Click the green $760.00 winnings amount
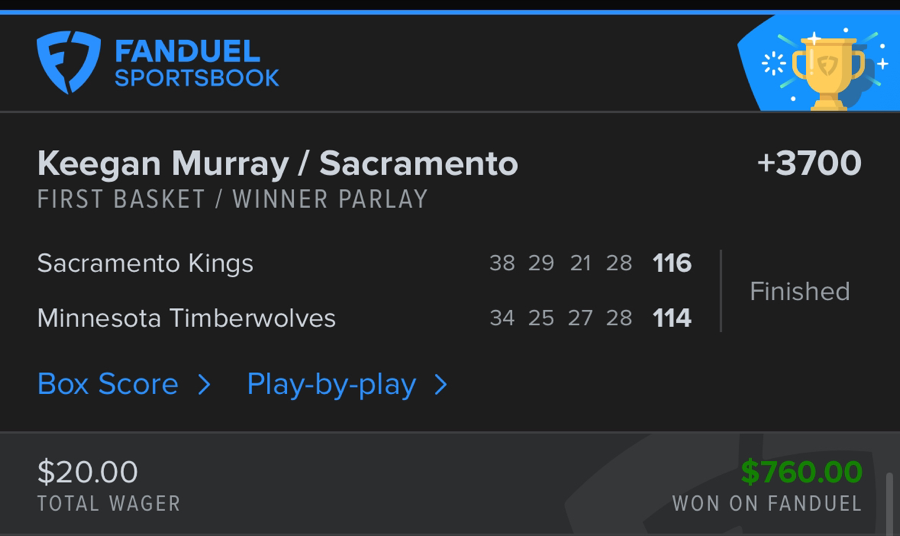This screenshot has width=900, height=536. (801, 472)
